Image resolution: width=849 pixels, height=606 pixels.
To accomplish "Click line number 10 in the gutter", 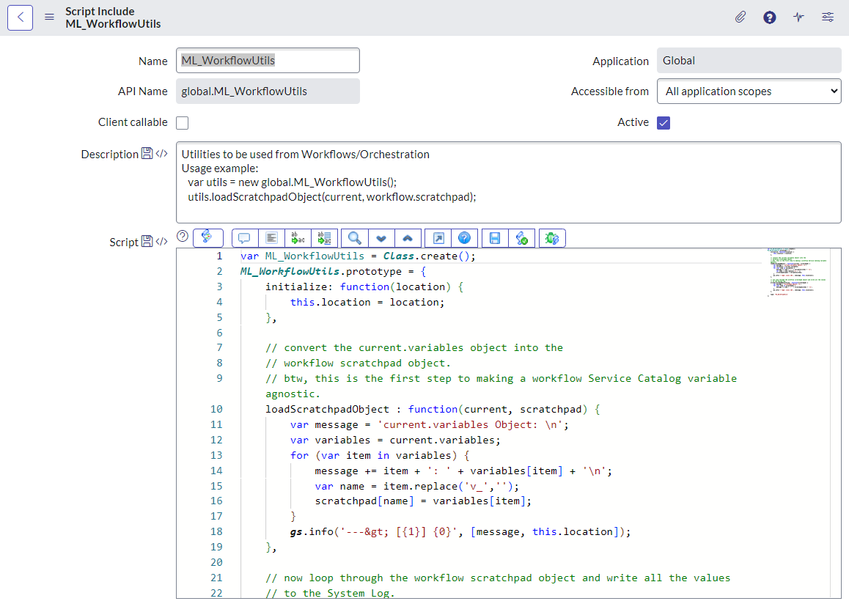I will [217, 409].
